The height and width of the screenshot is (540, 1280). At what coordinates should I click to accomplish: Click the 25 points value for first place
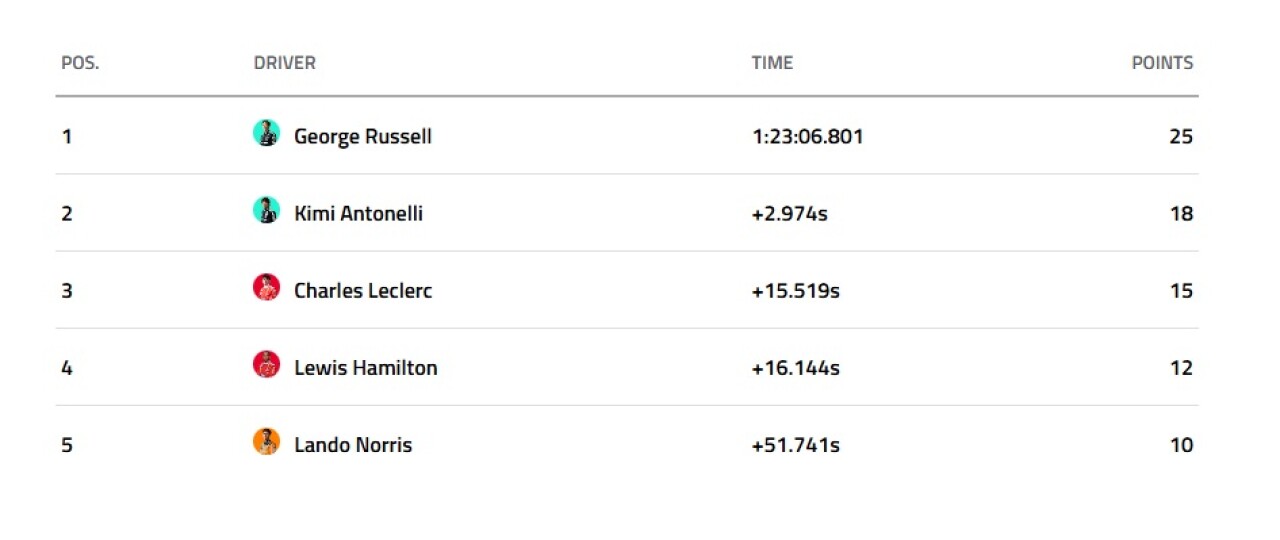[x=1181, y=136]
